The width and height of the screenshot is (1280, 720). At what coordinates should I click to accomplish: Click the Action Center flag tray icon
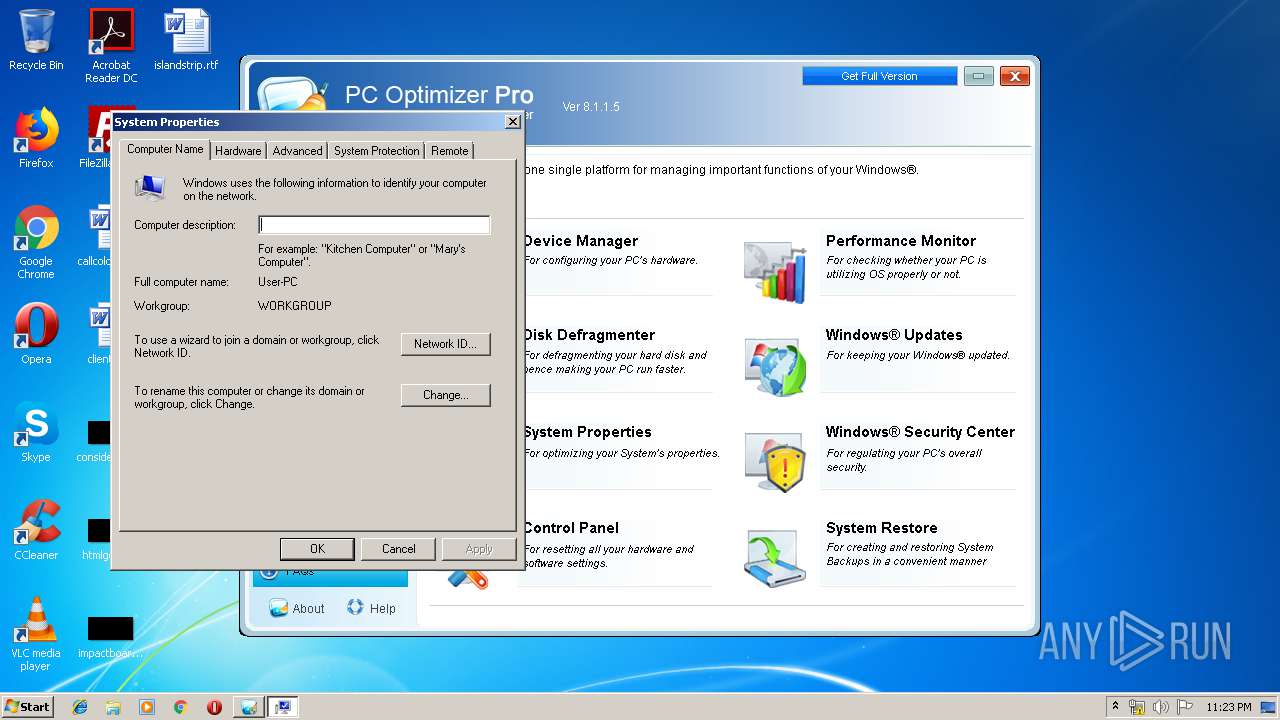coord(1185,707)
